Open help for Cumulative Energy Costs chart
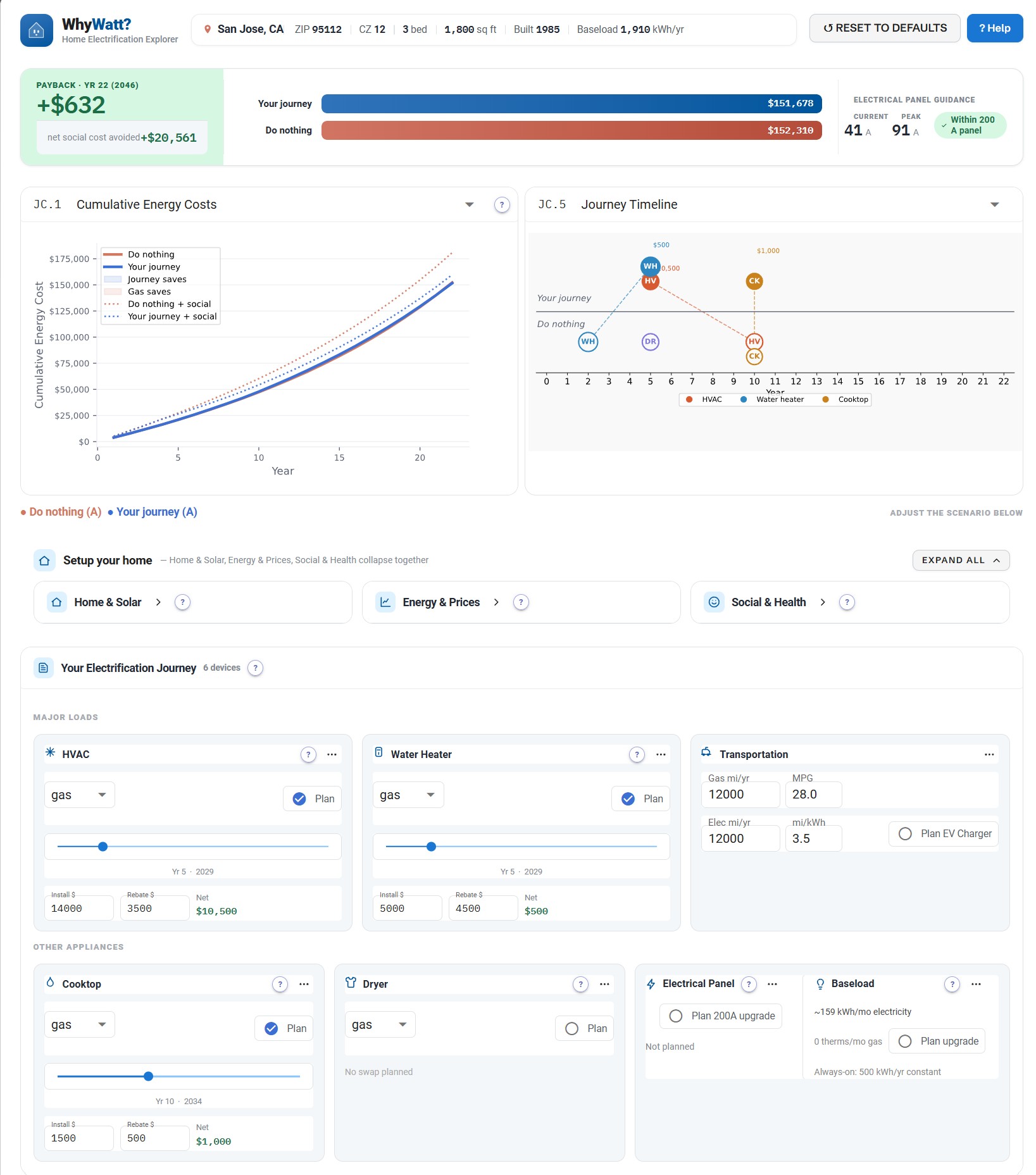 click(502, 205)
